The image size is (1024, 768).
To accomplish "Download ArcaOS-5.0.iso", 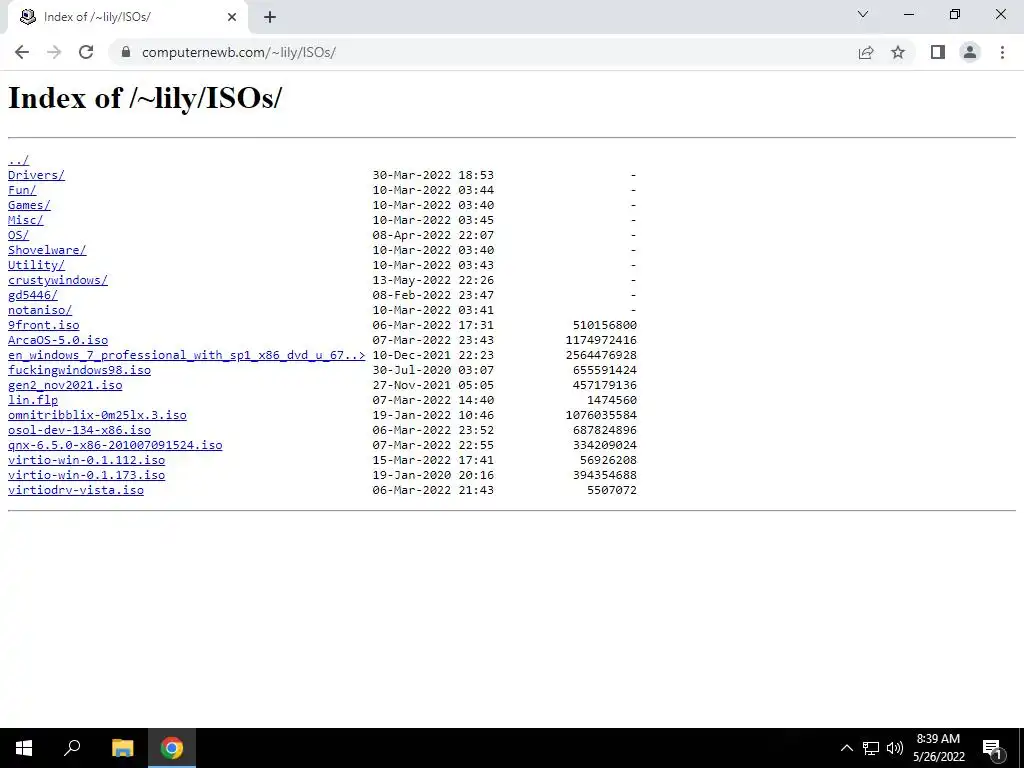I will pos(58,340).
